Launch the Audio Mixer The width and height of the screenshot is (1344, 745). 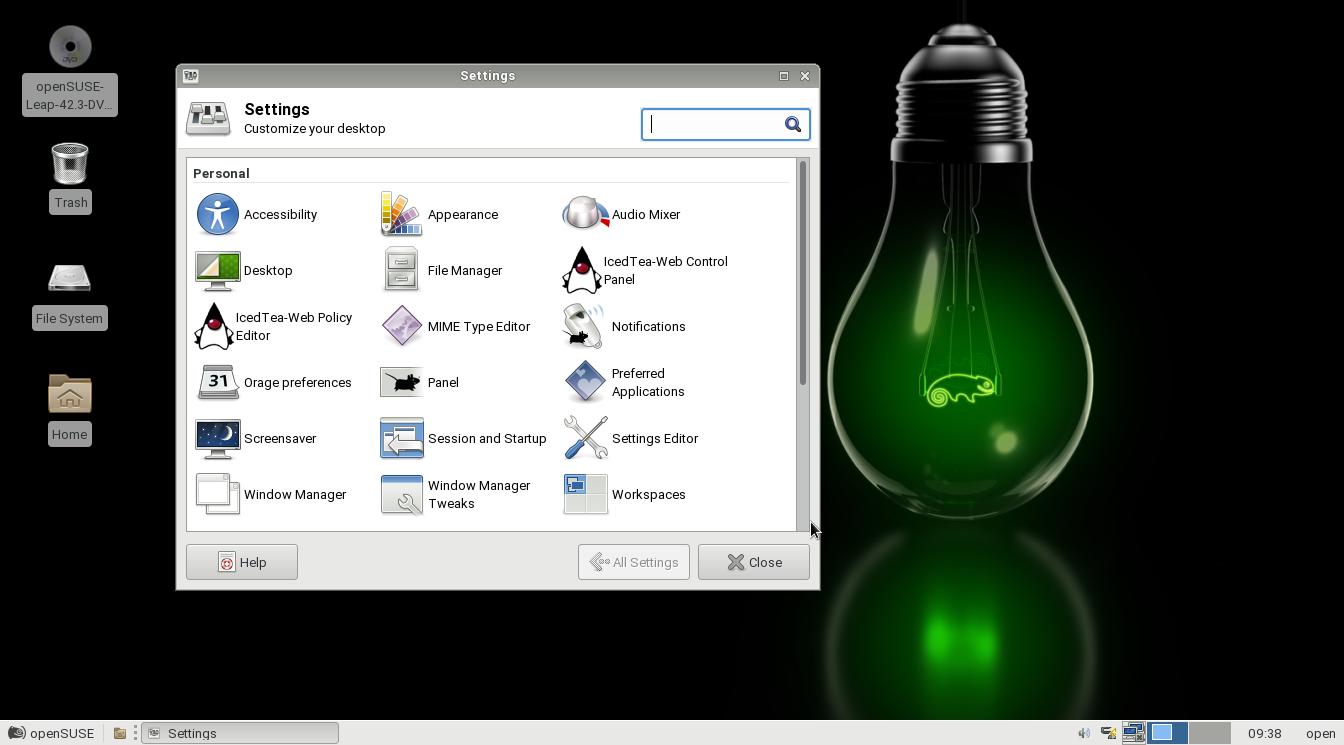pos(585,215)
